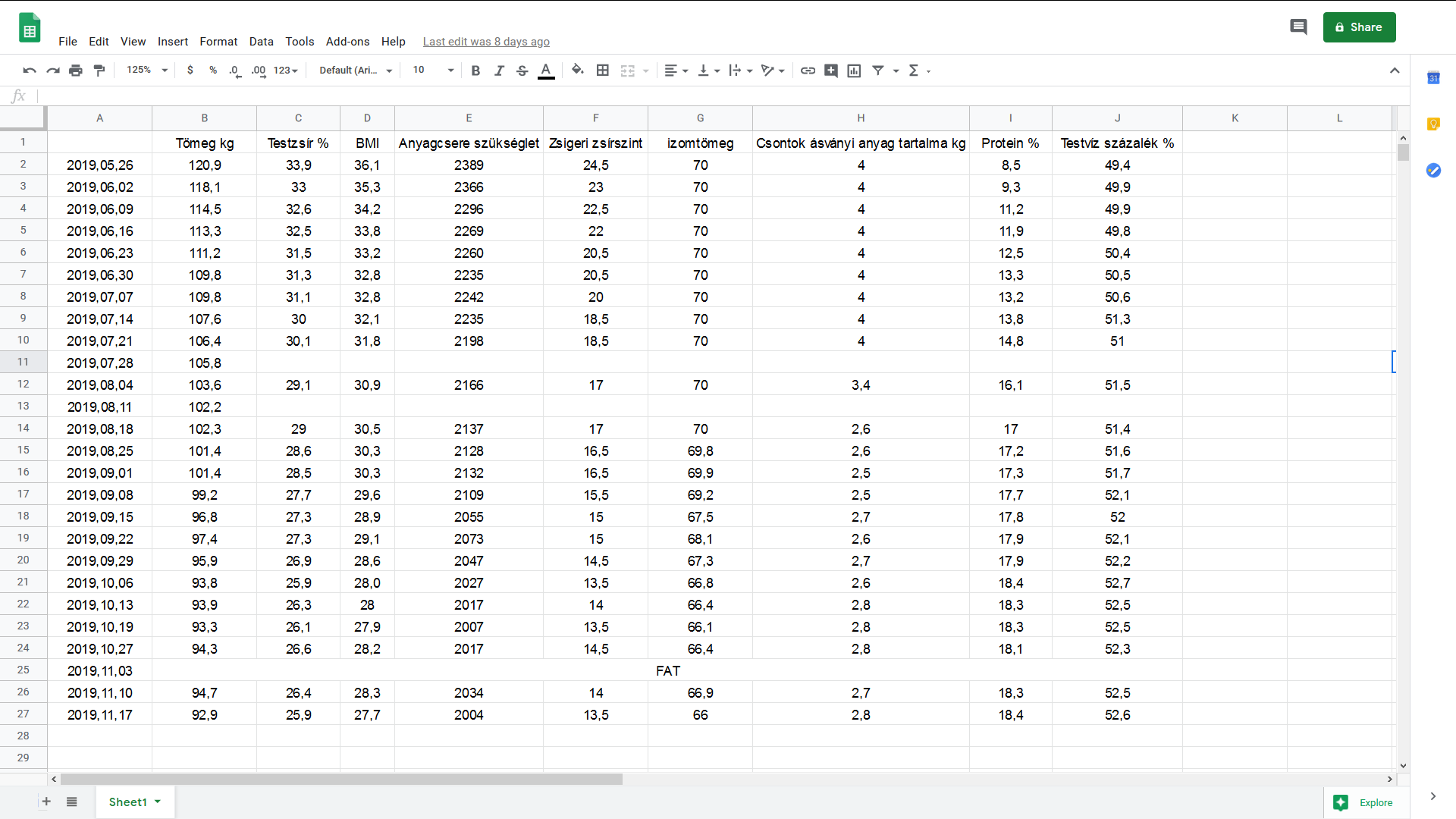The height and width of the screenshot is (819, 1456).
Task: Expand the Default font family dropdown
Action: [356, 71]
